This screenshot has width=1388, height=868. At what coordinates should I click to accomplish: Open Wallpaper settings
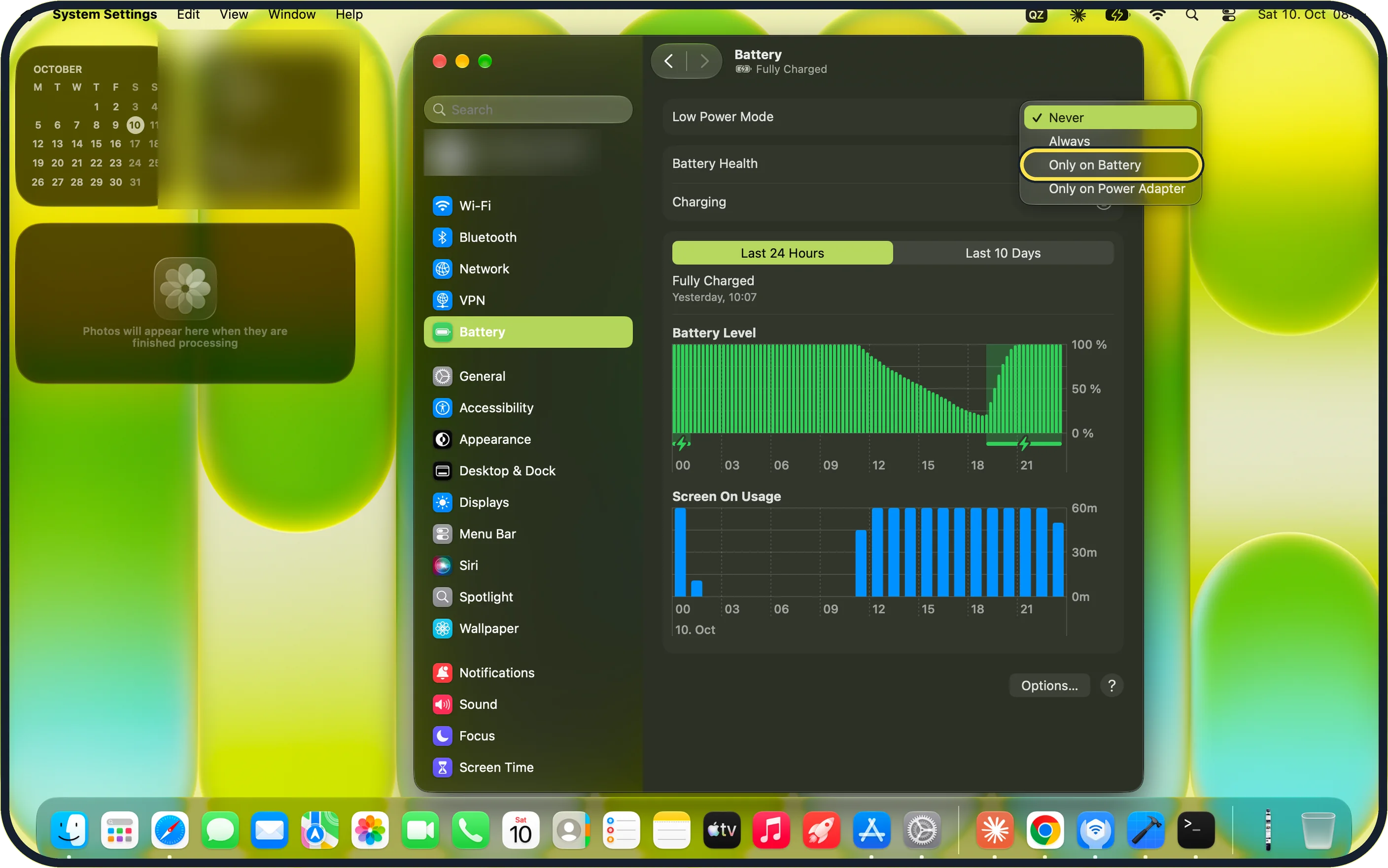(x=527, y=629)
